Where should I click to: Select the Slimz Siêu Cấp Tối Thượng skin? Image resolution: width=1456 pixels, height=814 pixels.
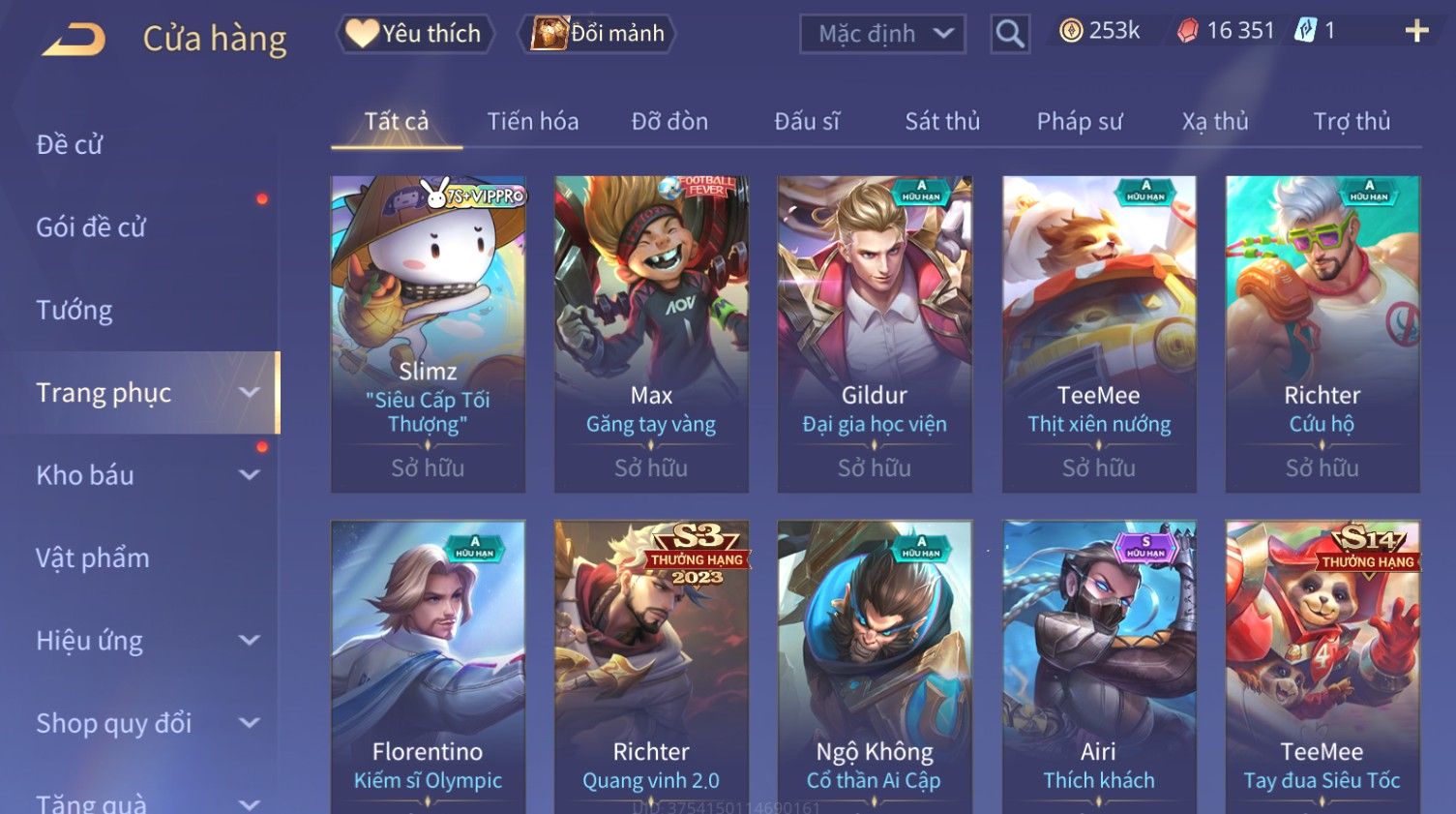point(428,334)
